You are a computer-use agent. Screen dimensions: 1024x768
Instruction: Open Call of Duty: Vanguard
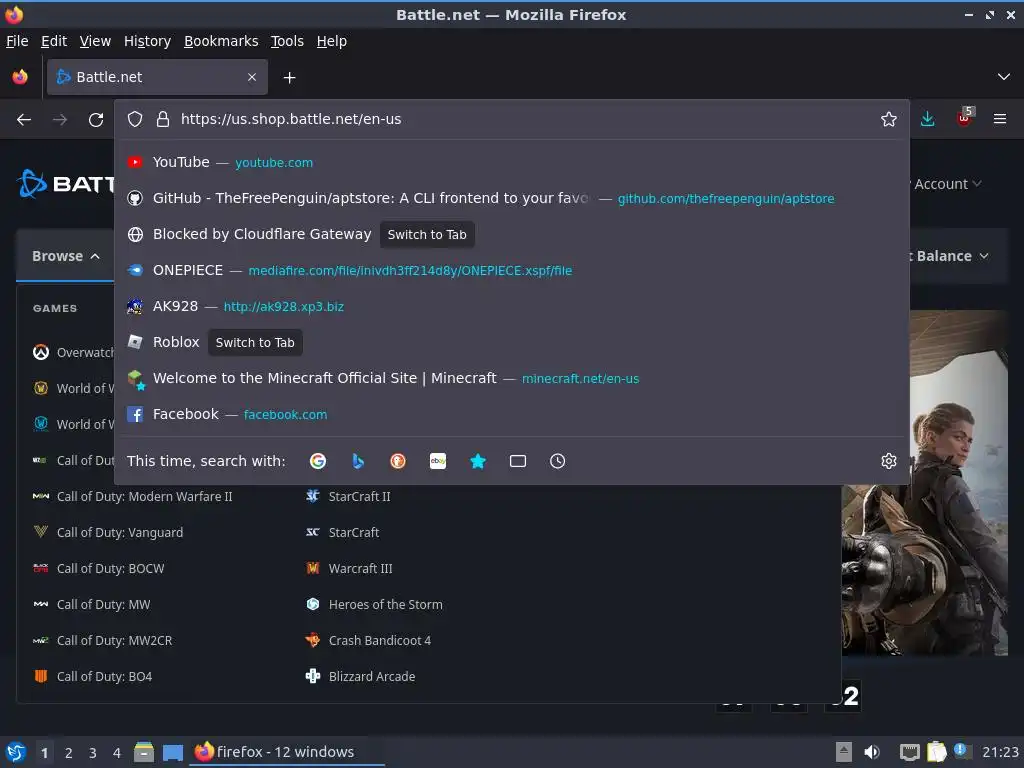click(108, 532)
